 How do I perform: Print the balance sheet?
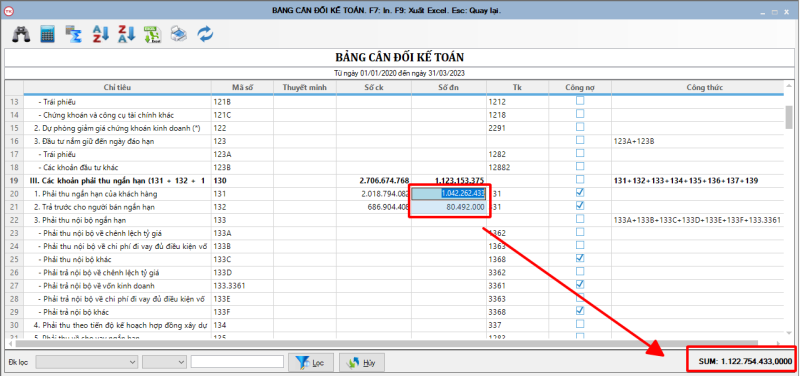[179, 34]
